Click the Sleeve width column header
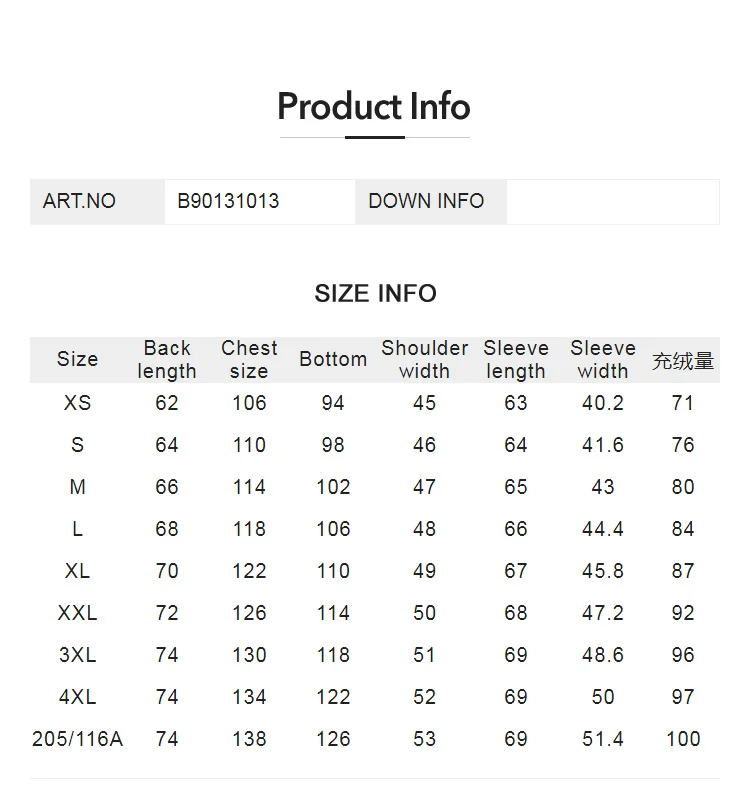The height and width of the screenshot is (799, 750). click(x=603, y=360)
